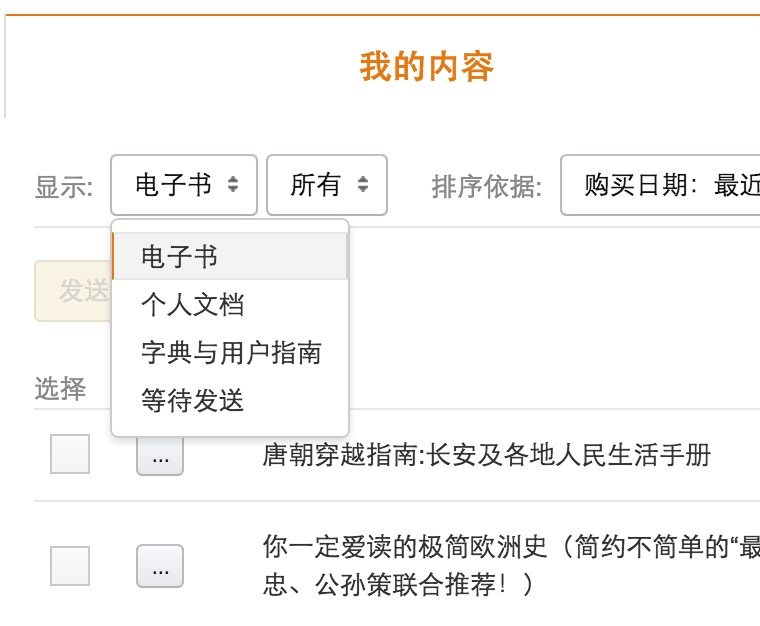Open the 购买日期 sort order dropdown

point(660,185)
